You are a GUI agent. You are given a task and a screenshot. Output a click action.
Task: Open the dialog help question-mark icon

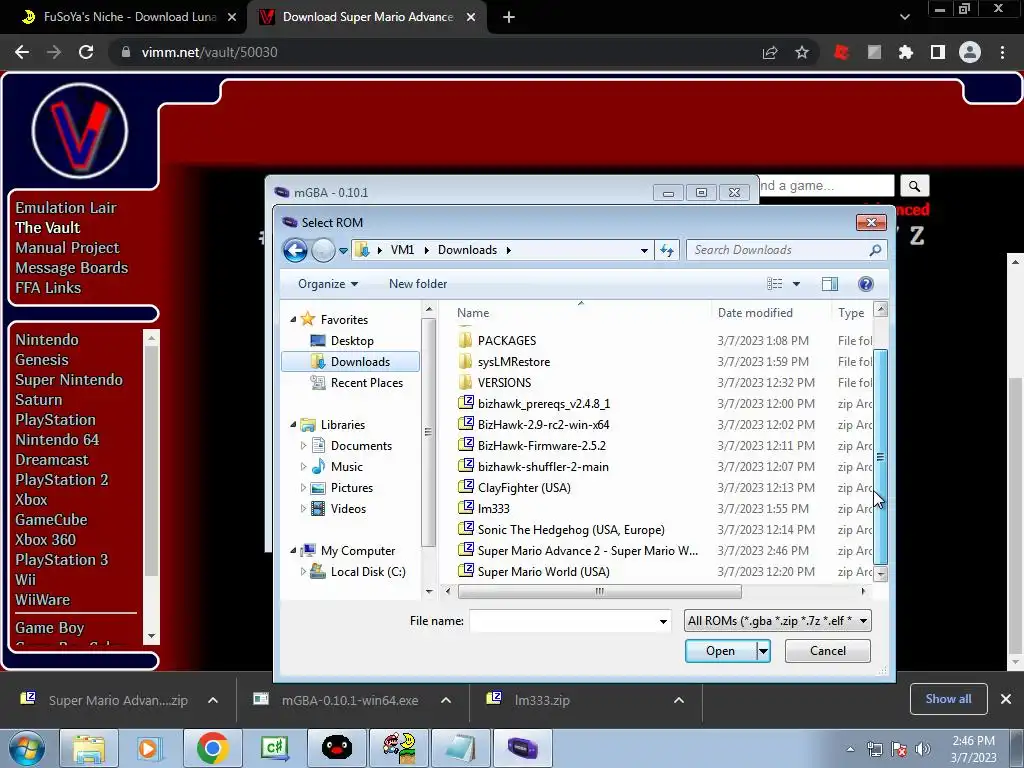click(865, 284)
